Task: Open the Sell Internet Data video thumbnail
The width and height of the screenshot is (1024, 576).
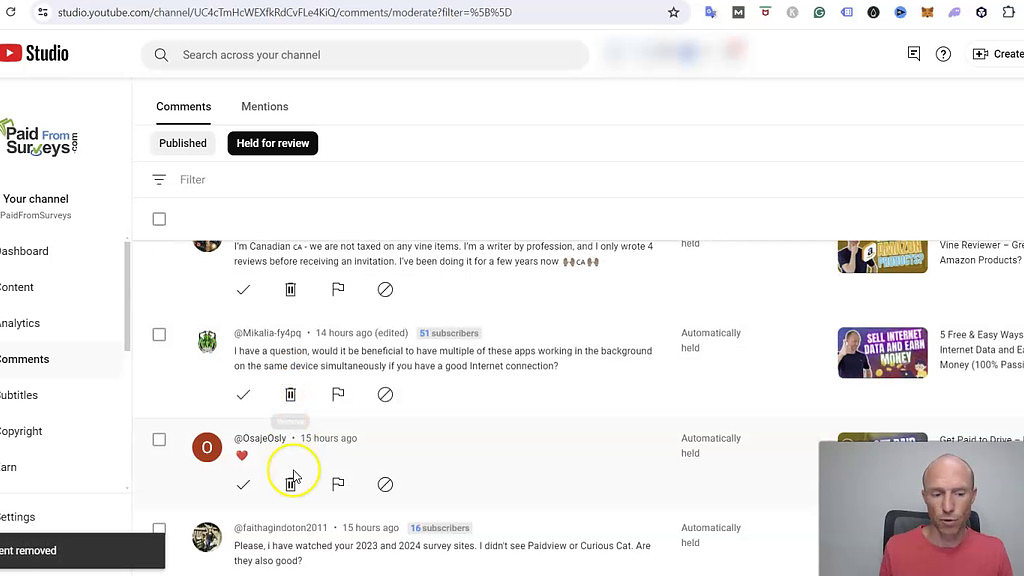Action: tap(882, 352)
